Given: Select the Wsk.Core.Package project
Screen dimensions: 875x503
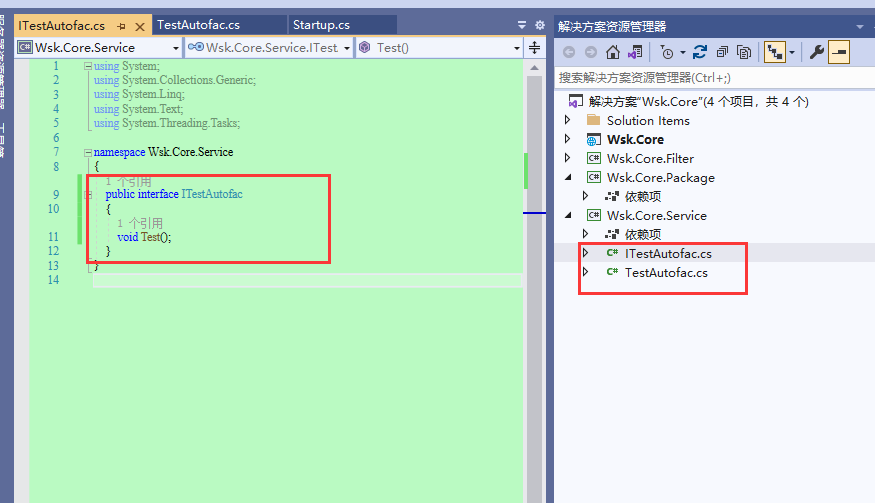Looking at the screenshot, I should [661, 178].
